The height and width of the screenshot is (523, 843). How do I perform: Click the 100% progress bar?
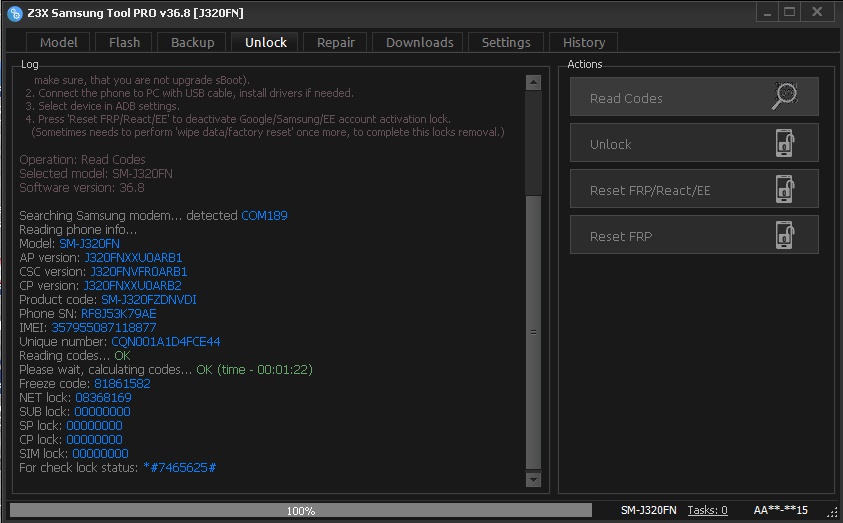click(301, 510)
